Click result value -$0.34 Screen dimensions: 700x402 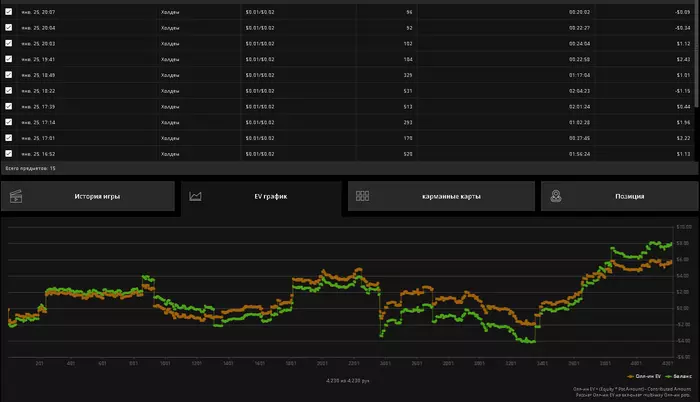coord(683,28)
